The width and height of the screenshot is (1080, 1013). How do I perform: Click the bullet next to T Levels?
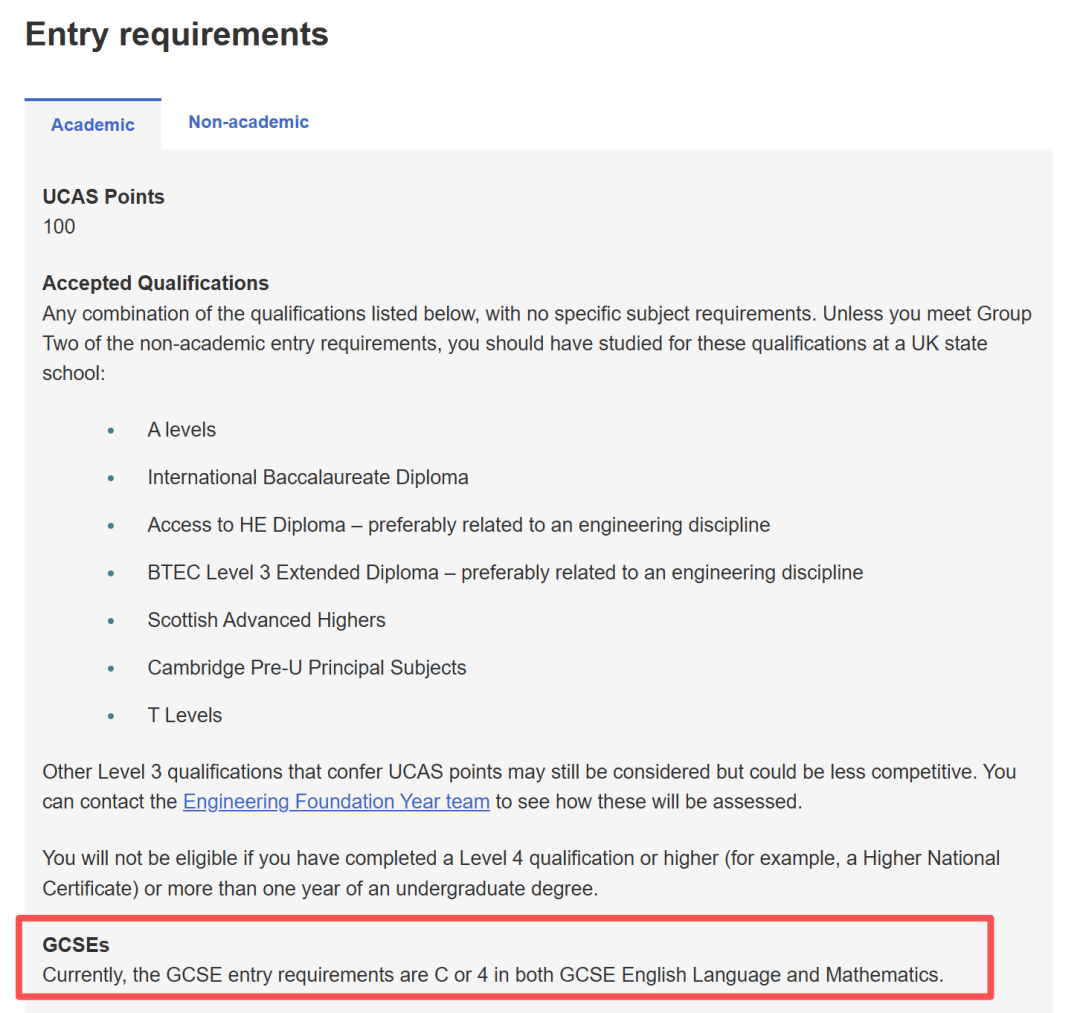[111, 716]
